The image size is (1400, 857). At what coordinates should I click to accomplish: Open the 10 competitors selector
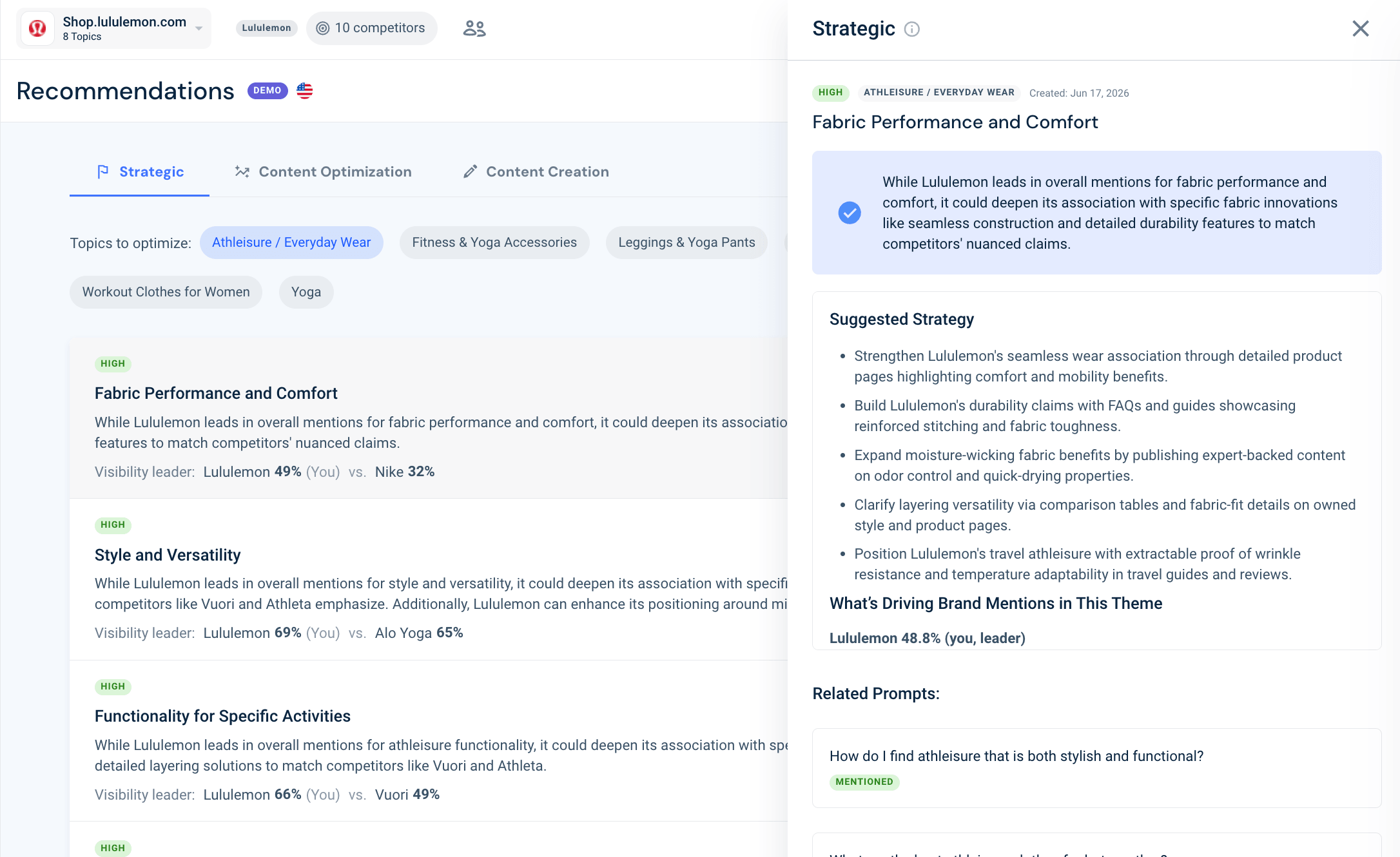click(x=372, y=28)
